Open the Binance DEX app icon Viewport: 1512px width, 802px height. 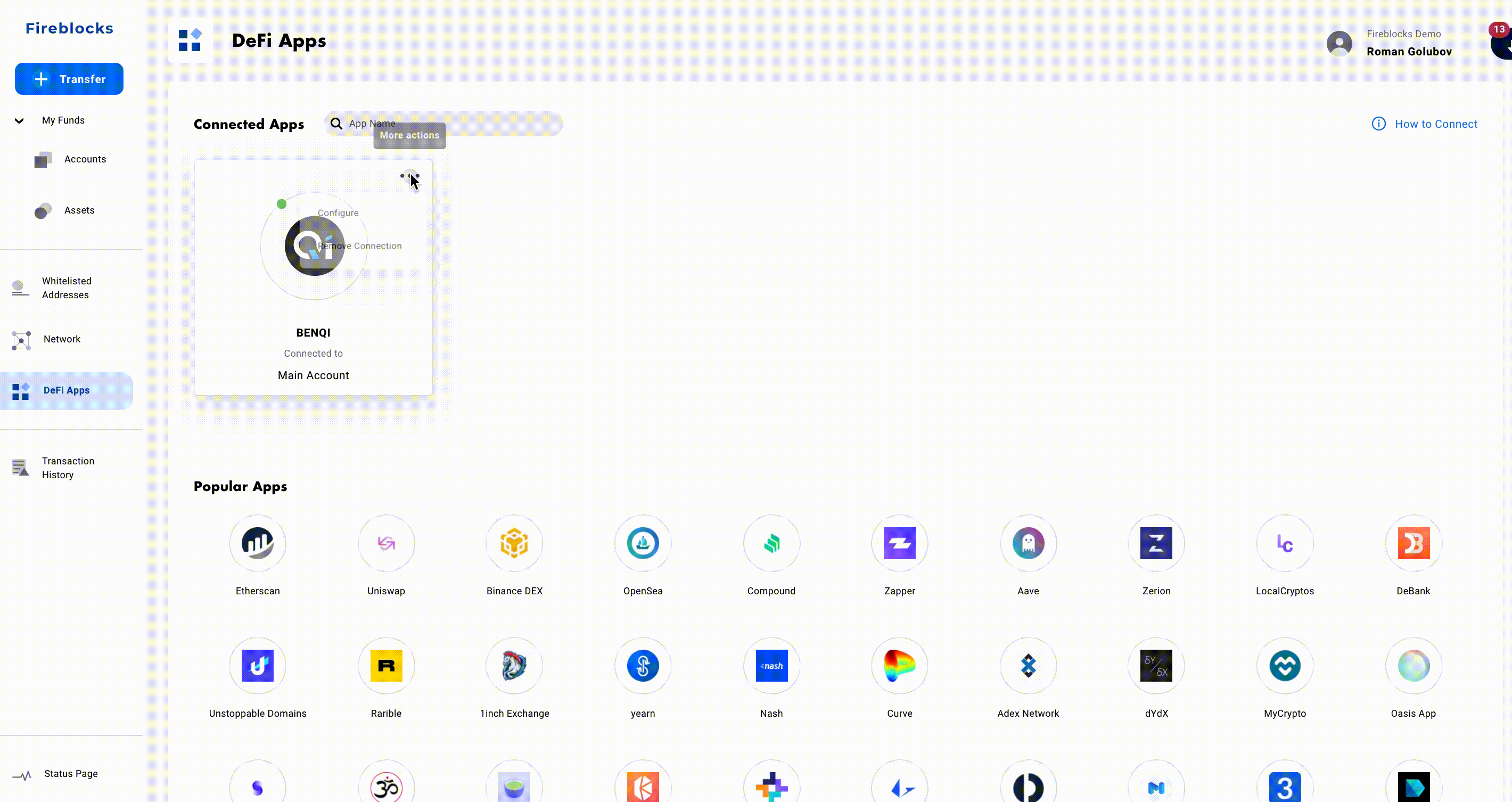pyautogui.click(x=514, y=543)
